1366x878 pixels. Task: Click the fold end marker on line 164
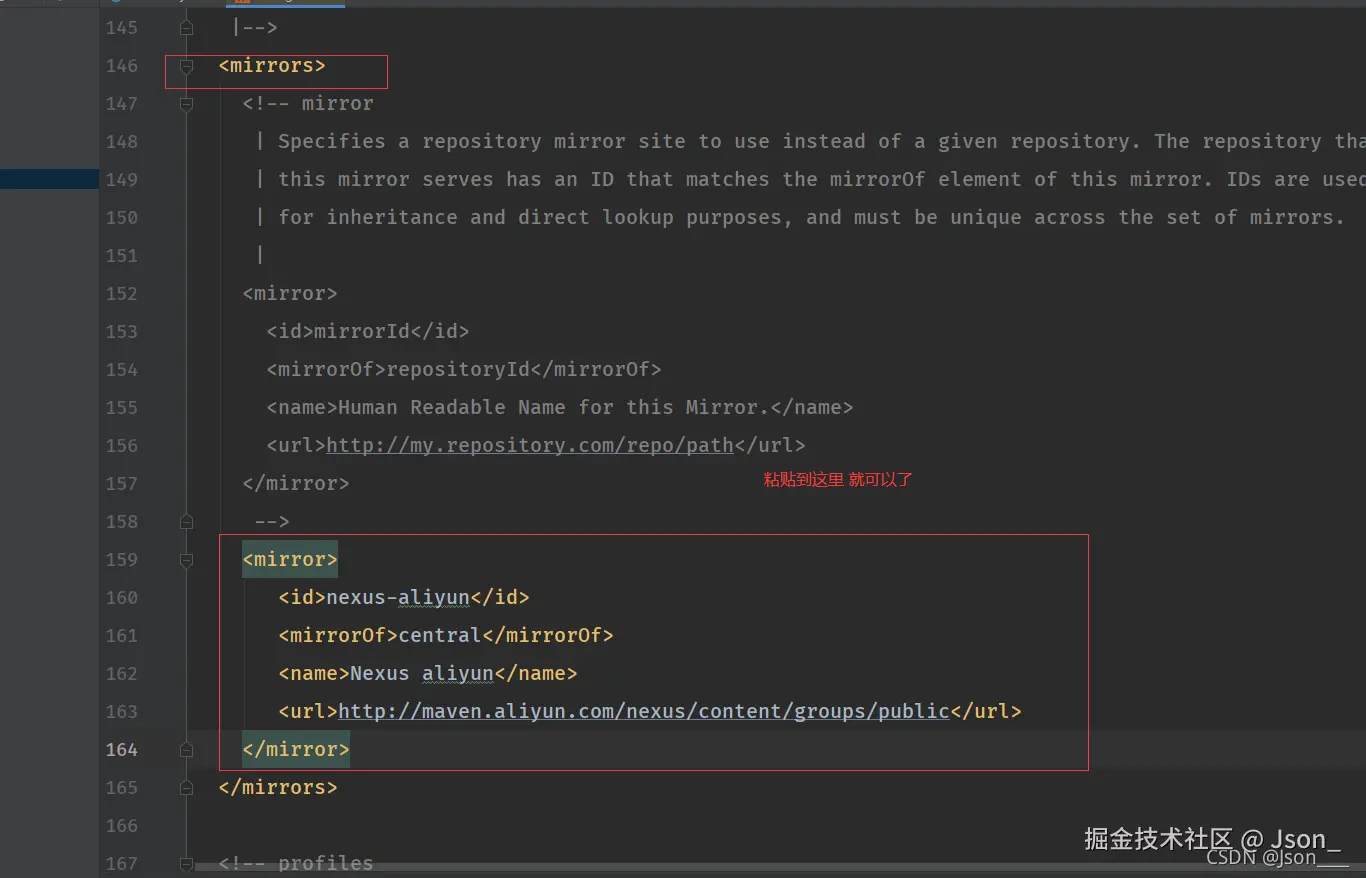(x=186, y=750)
